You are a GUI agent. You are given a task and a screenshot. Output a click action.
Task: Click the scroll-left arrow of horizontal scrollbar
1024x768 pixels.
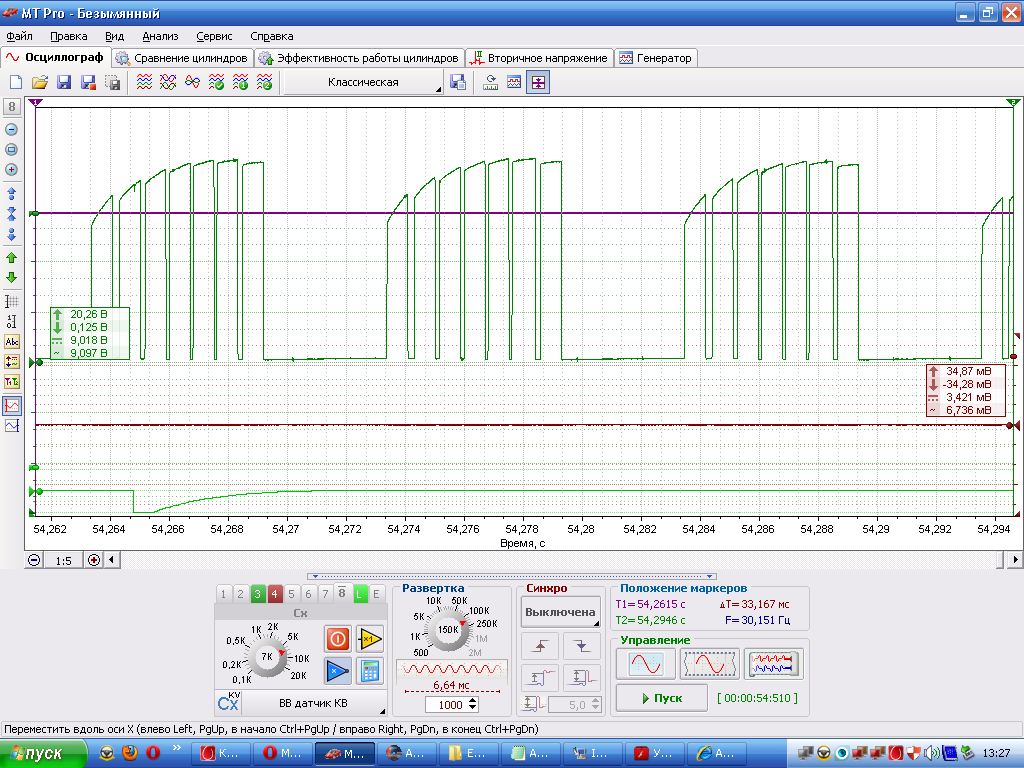pyautogui.click(x=112, y=560)
